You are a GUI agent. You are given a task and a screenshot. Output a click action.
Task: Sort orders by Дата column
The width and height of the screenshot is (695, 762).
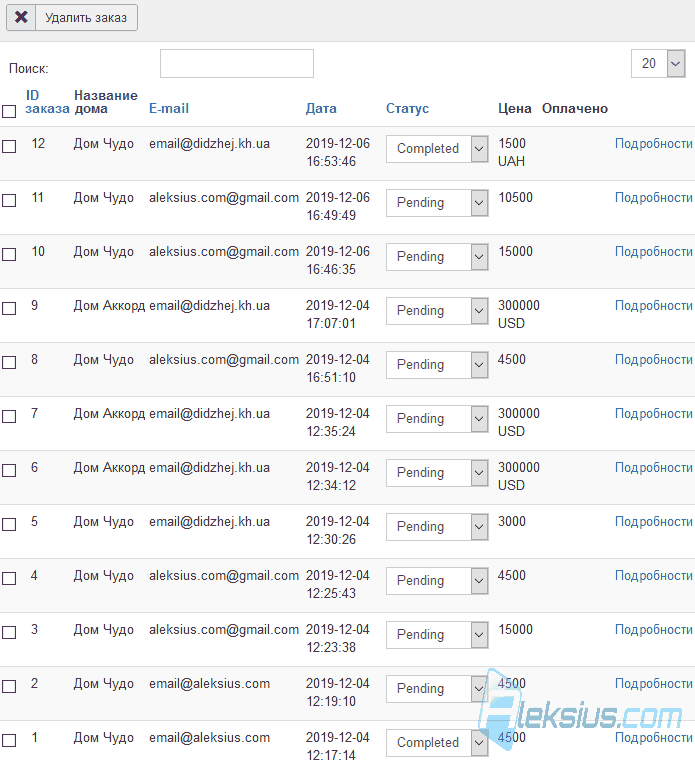tap(321, 108)
